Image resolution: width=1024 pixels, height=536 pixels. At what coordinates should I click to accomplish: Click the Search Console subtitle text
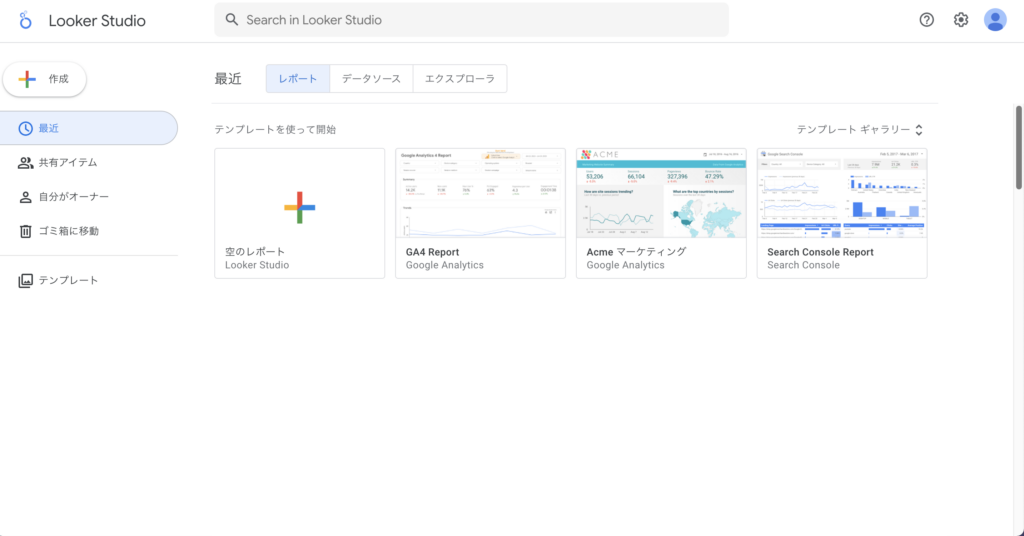pos(803,265)
